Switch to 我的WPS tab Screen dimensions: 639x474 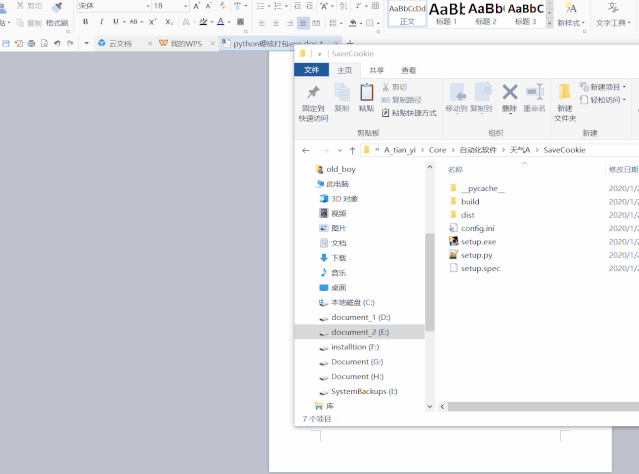point(186,44)
